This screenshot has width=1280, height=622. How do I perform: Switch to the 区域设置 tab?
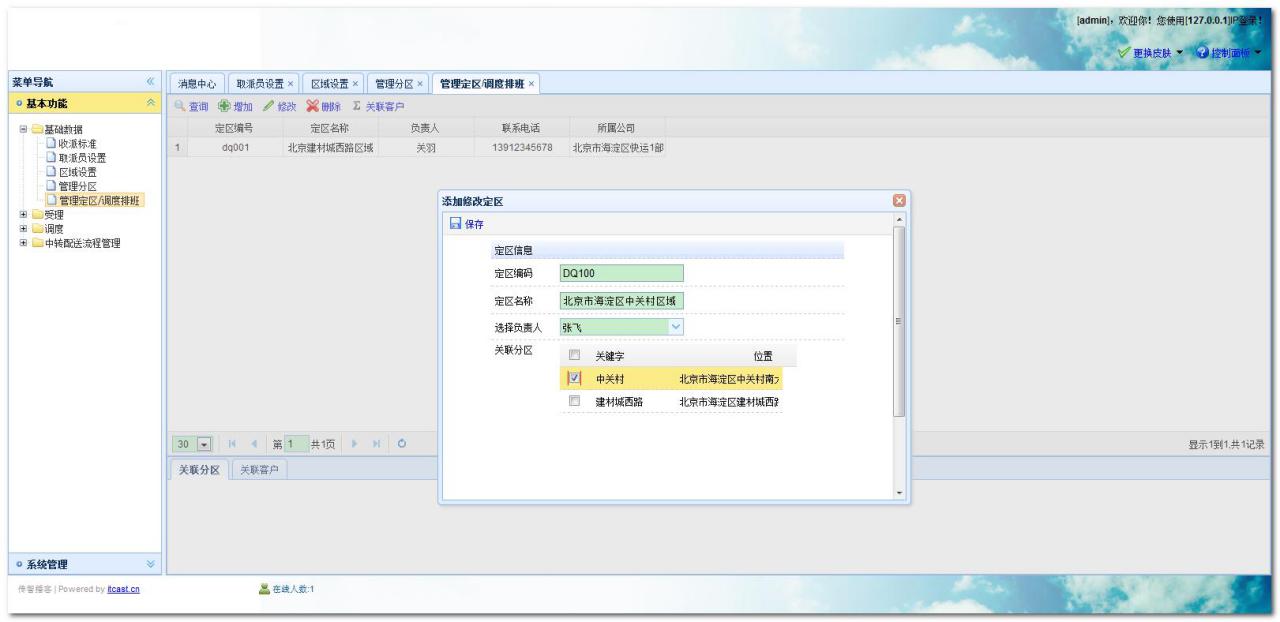click(327, 84)
